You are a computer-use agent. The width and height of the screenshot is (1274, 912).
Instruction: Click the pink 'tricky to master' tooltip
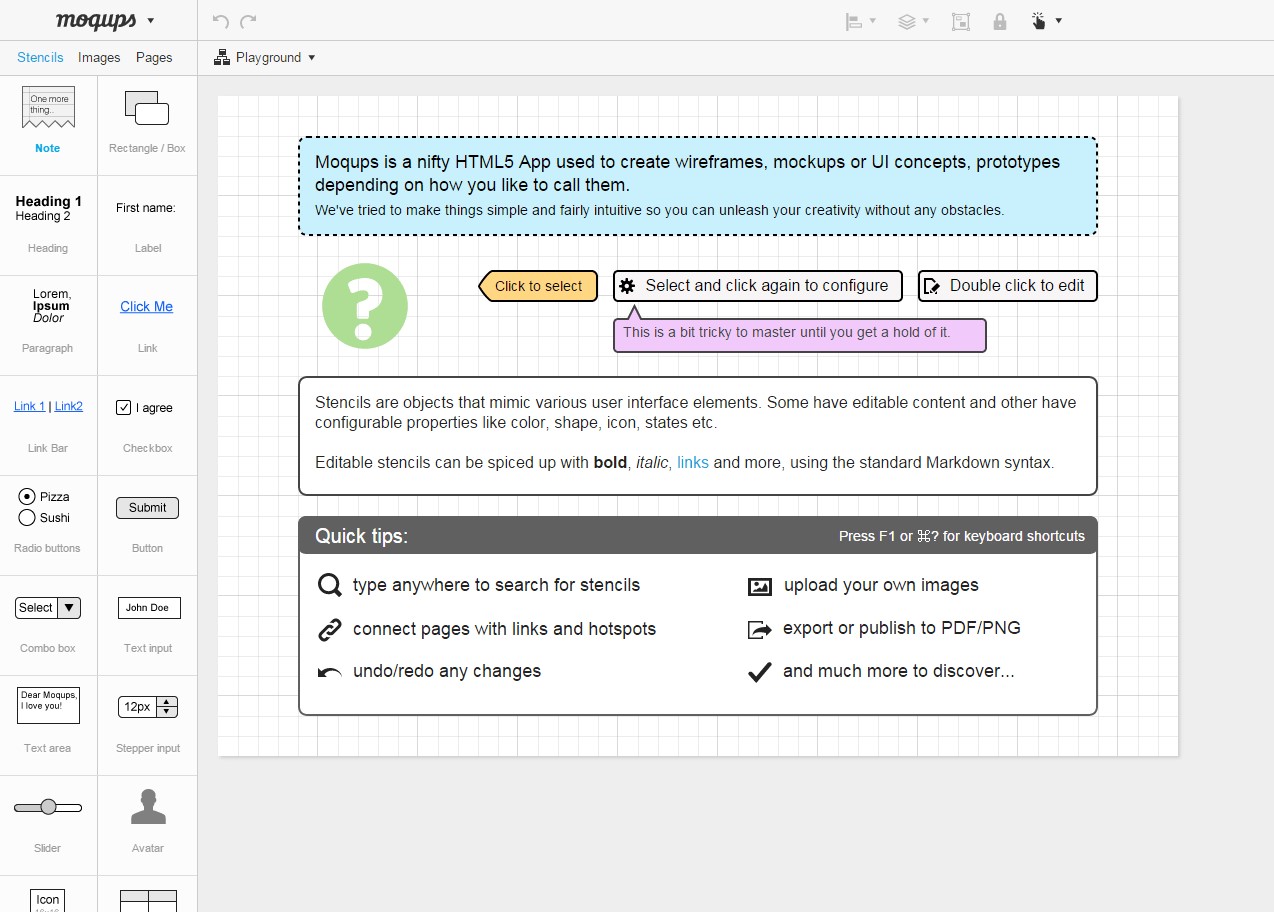tap(799, 334)
